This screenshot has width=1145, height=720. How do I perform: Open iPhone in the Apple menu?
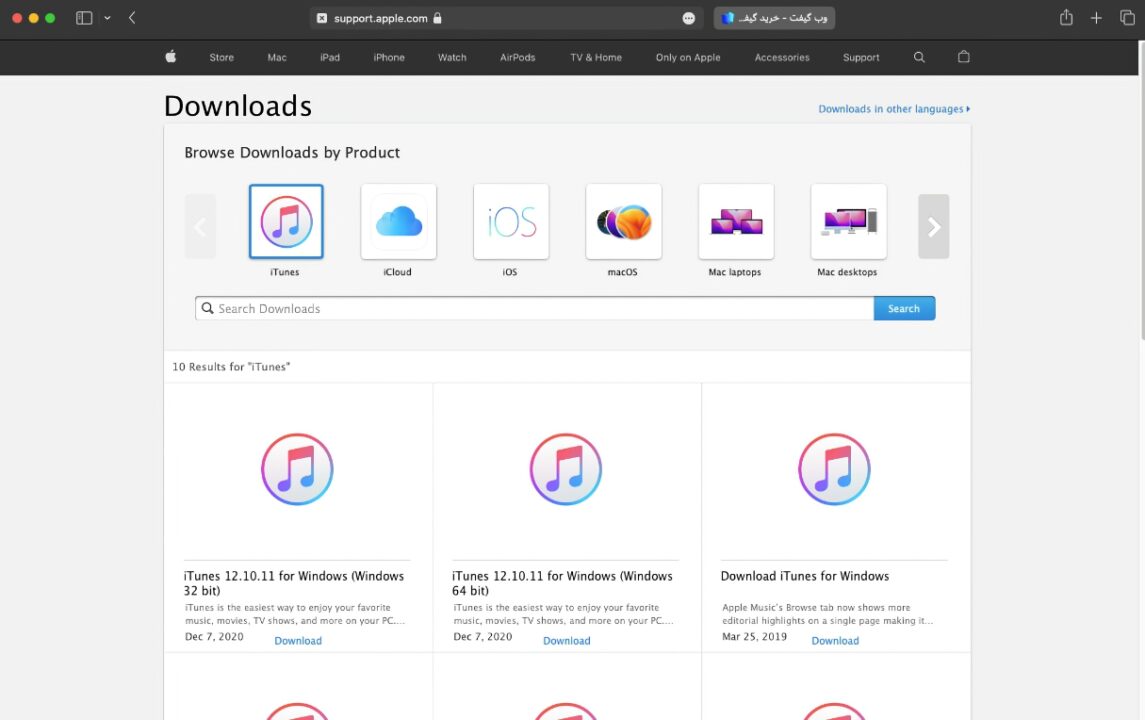pos(389,57)
